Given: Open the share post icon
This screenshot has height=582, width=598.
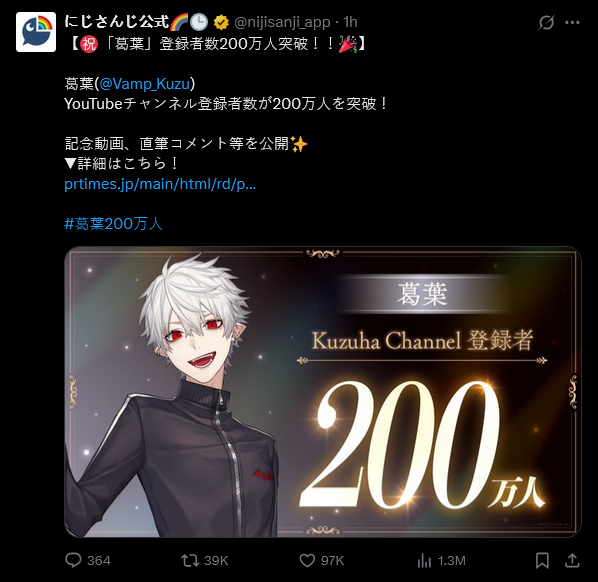Looking at the screenshot, I should 572,560.
